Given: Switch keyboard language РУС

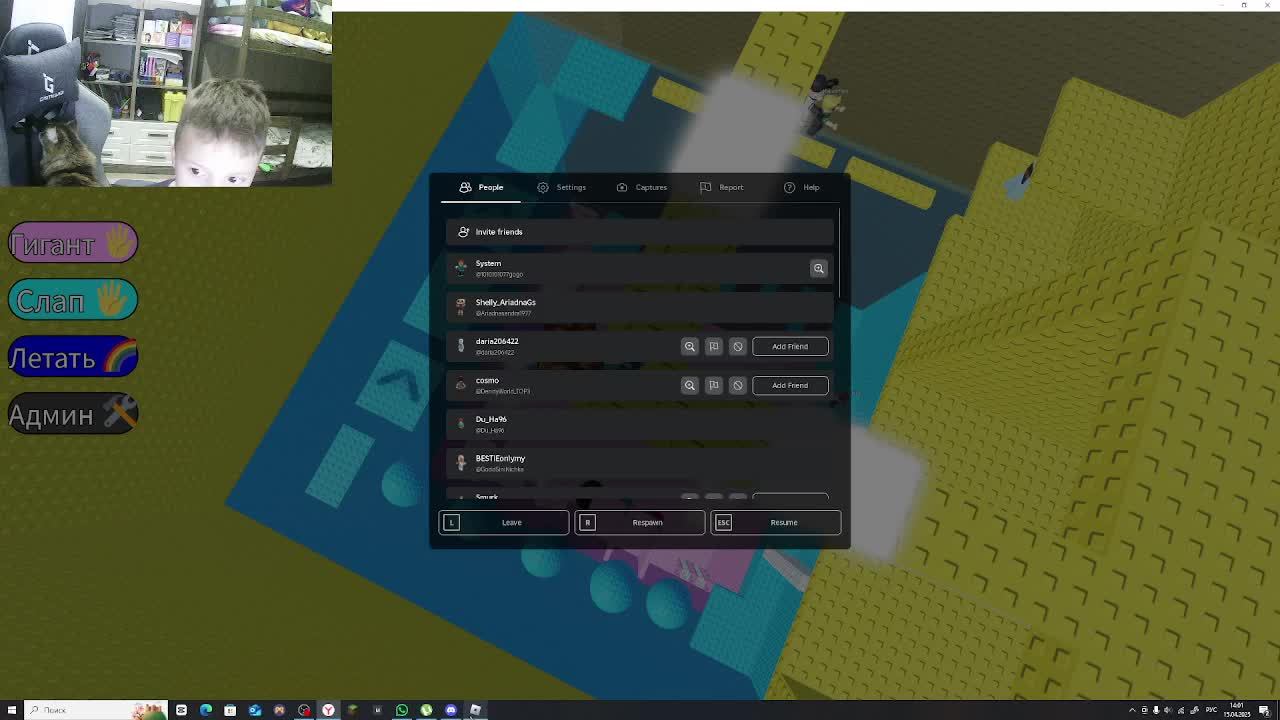Looking at the screenshot, I should pyautogui.click(x=1211, y=710).
